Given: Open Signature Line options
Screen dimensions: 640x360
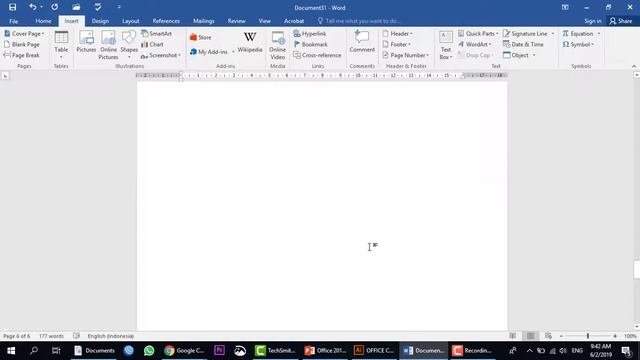Looking at the screenshot, I should [x=553, y=33].
